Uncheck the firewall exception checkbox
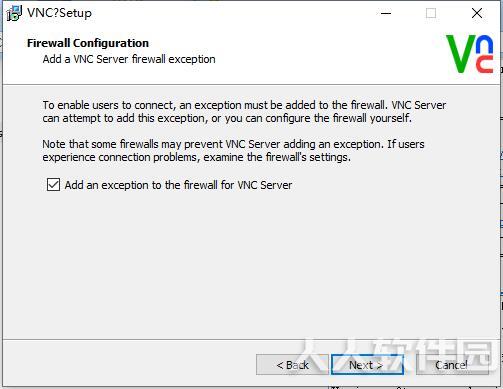 point(53,184)
